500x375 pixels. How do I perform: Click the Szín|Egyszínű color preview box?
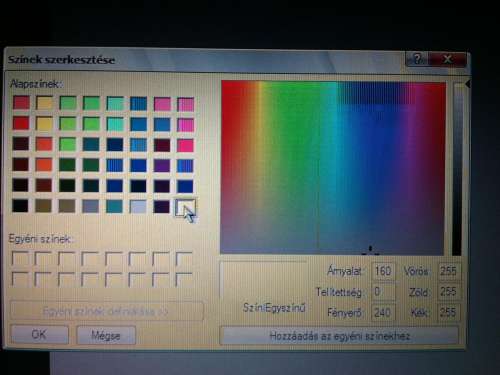tap(263, 280)
